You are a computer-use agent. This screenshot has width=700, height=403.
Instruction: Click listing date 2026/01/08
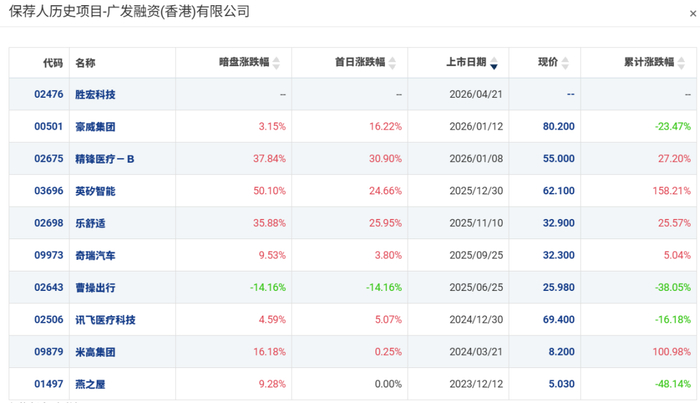click(x=476, y=158)
